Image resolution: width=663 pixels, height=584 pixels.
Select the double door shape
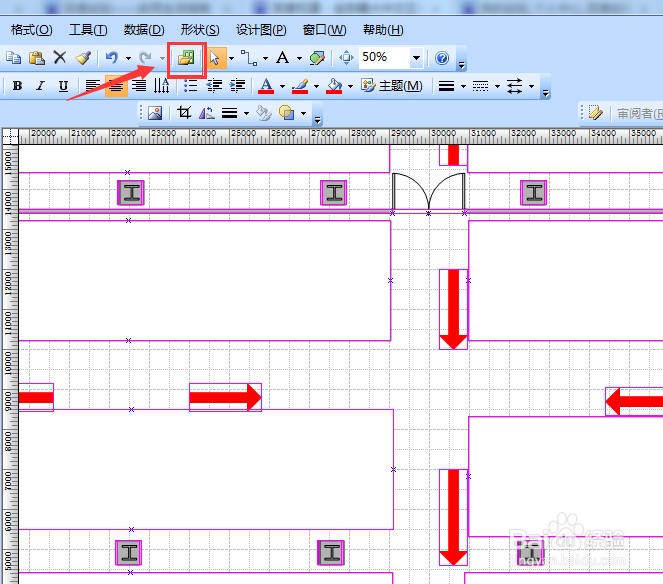pos(428,191)
